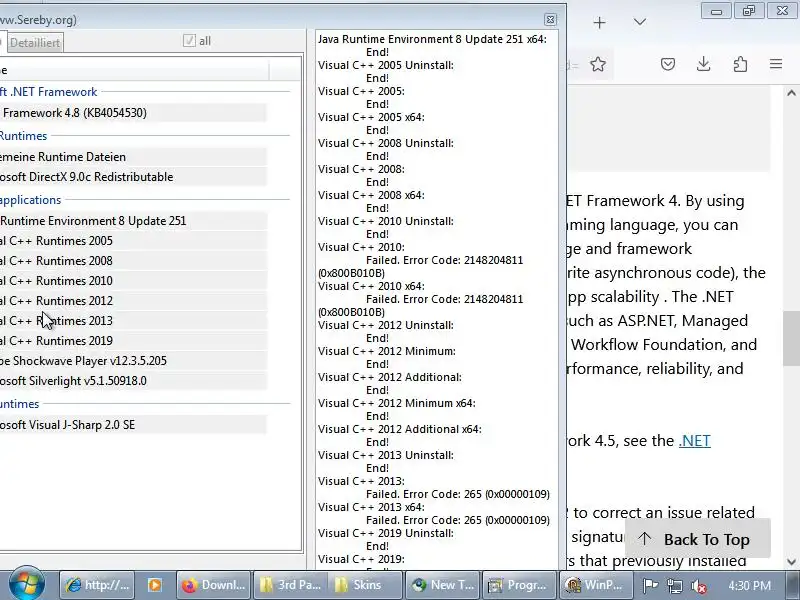
Task: Open the 4:30 PM clock
Action: pos(749,585)
